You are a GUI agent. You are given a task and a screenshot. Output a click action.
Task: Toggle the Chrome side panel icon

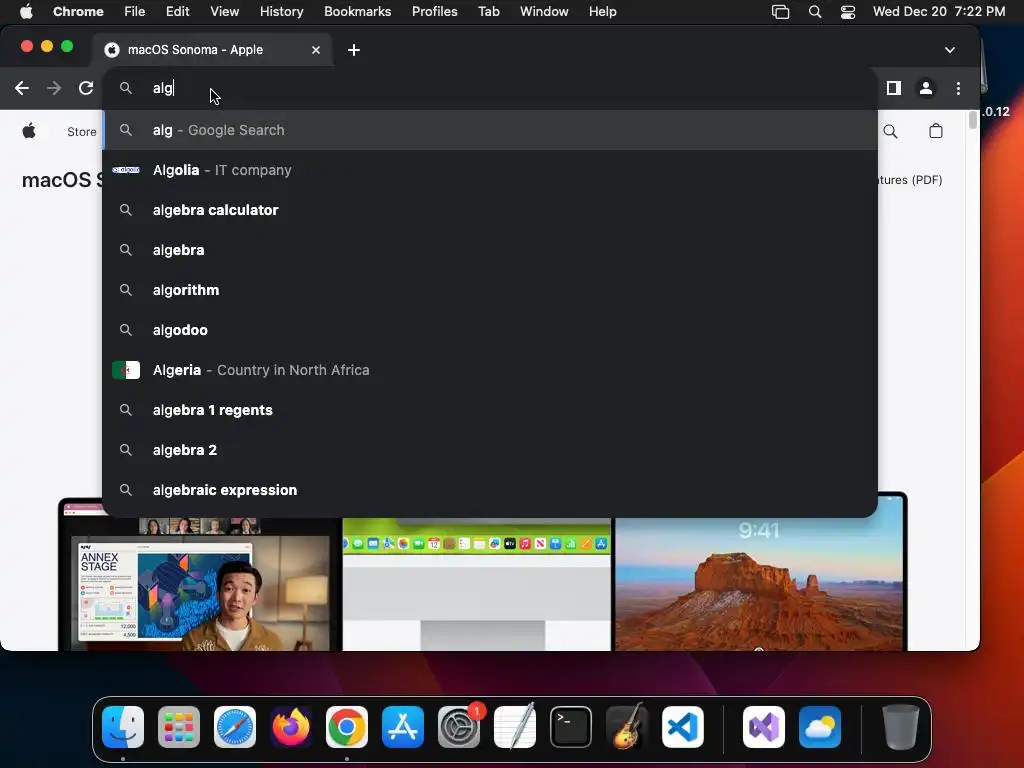[893, 88]
